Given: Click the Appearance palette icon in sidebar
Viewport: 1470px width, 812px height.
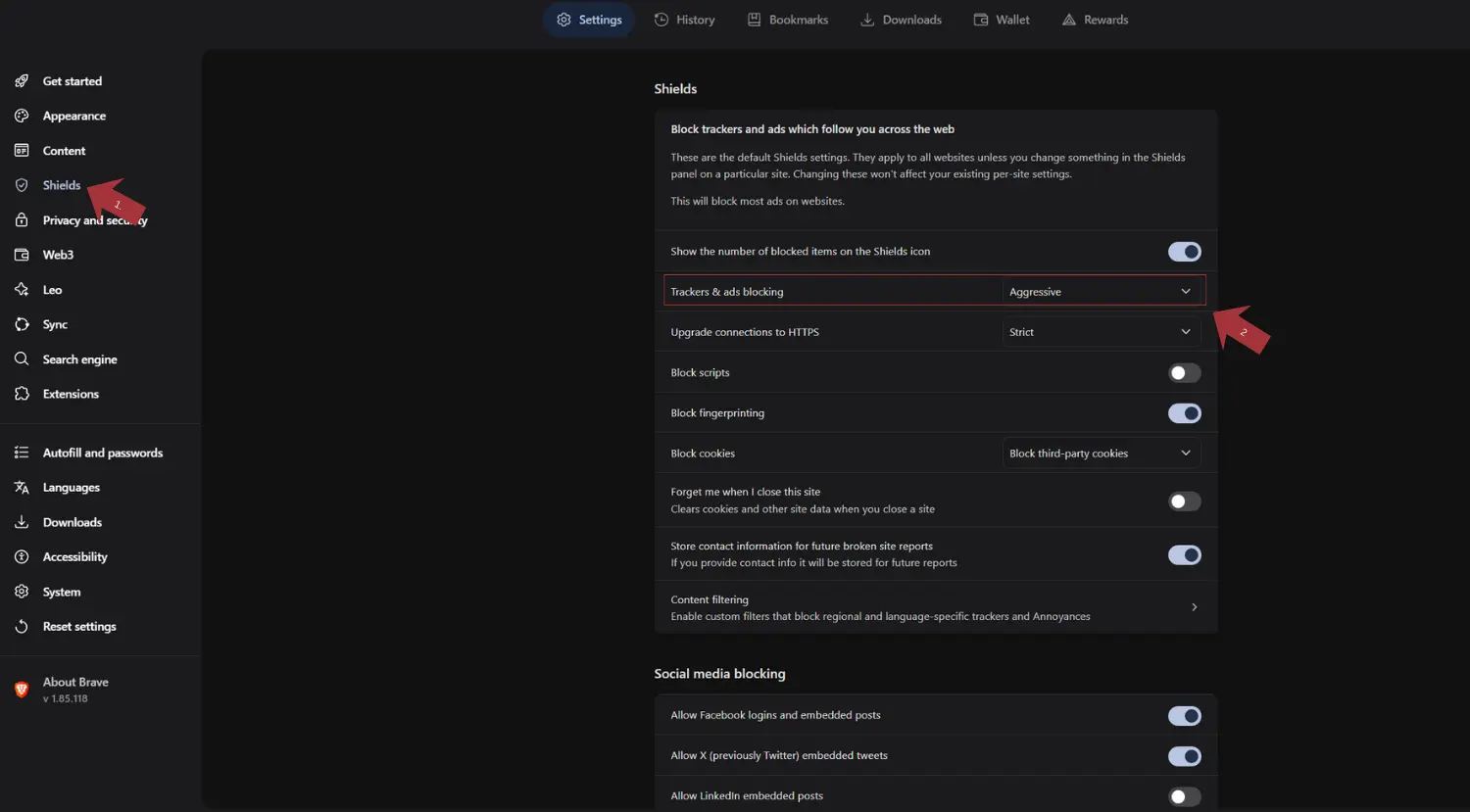Looking at the screenshot, I should click(22, 116).
